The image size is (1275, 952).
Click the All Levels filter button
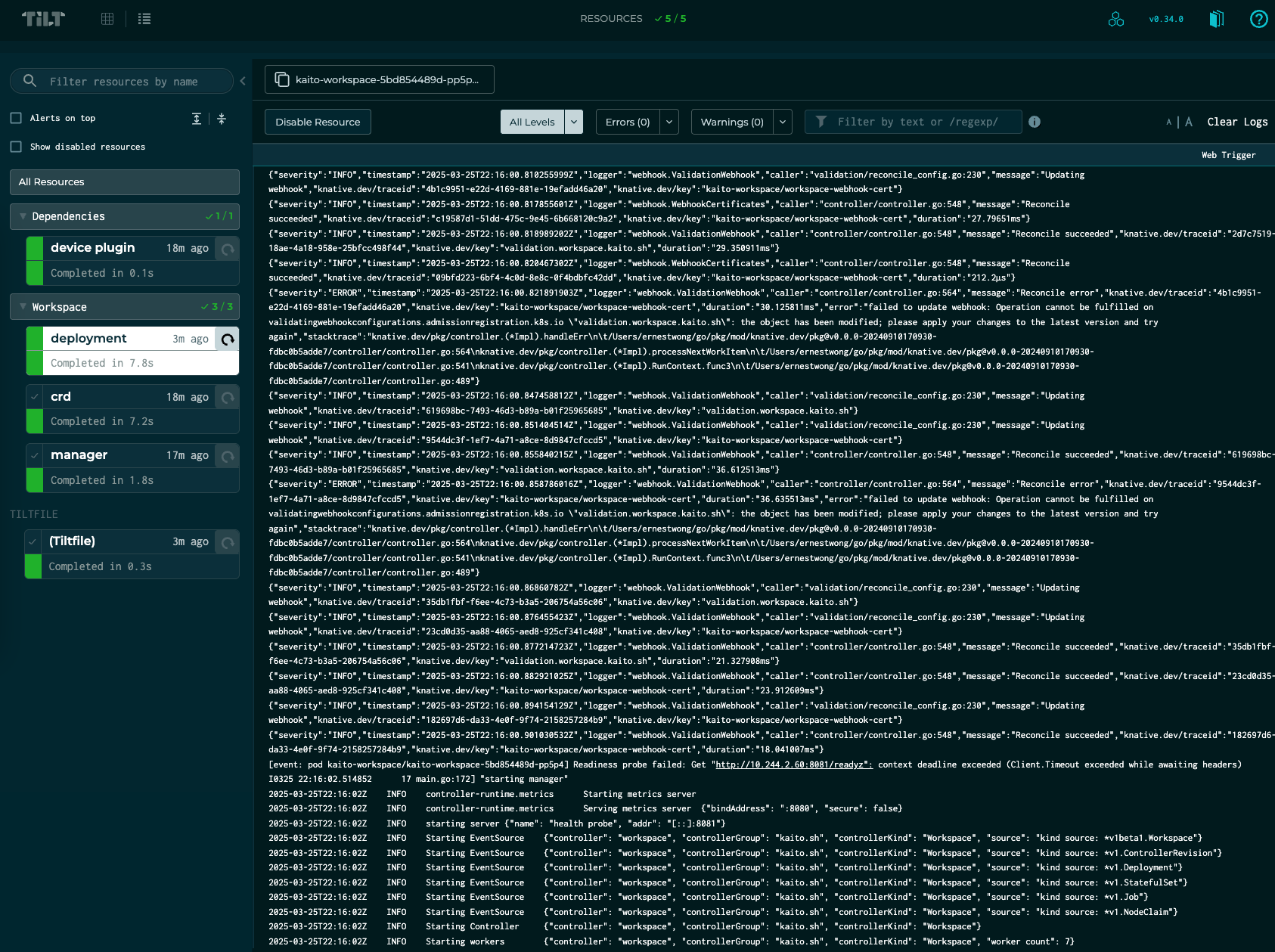[x=532, y=122]
